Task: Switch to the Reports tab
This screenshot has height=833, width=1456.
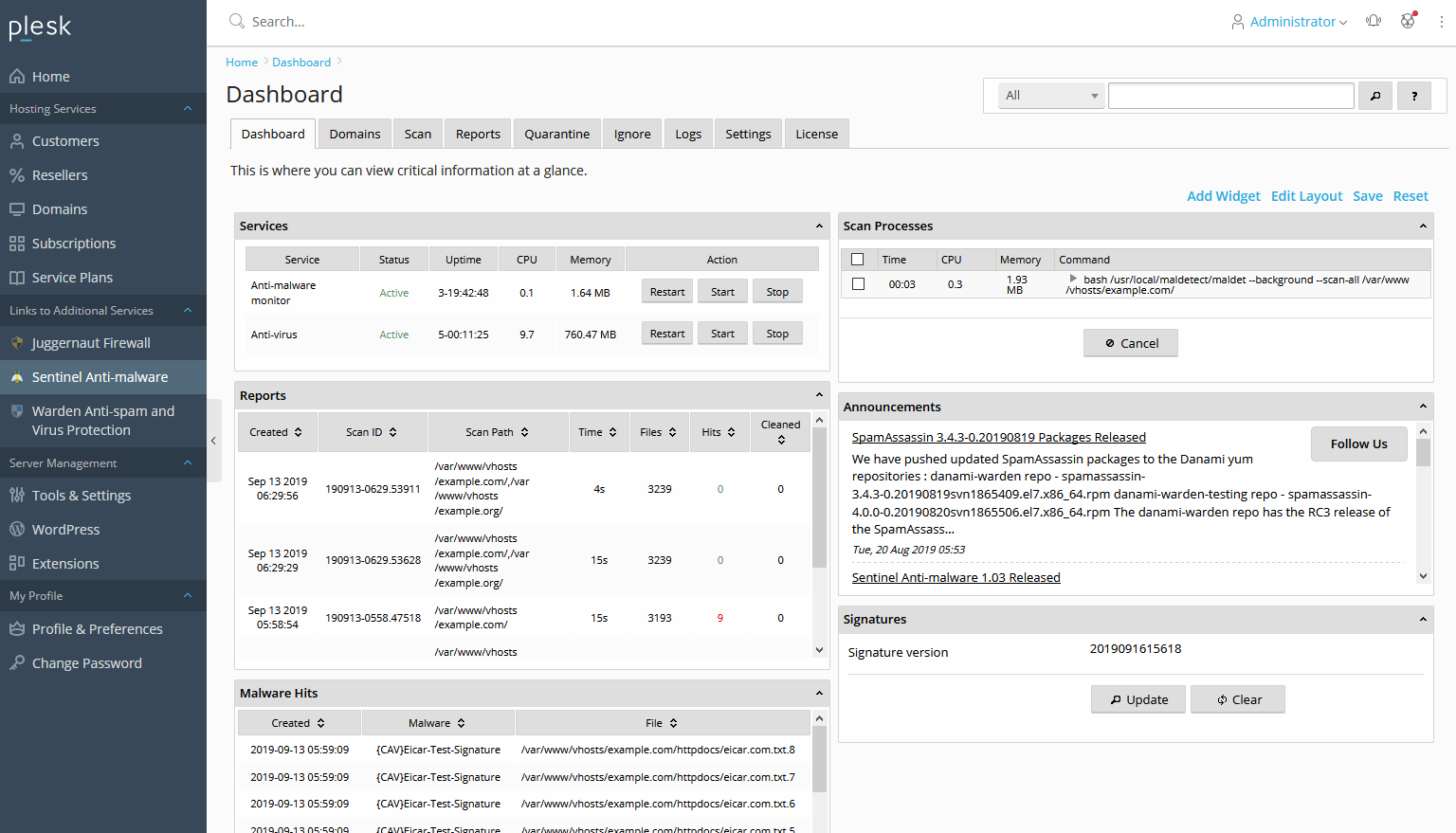Action: (x=478, y=134)
